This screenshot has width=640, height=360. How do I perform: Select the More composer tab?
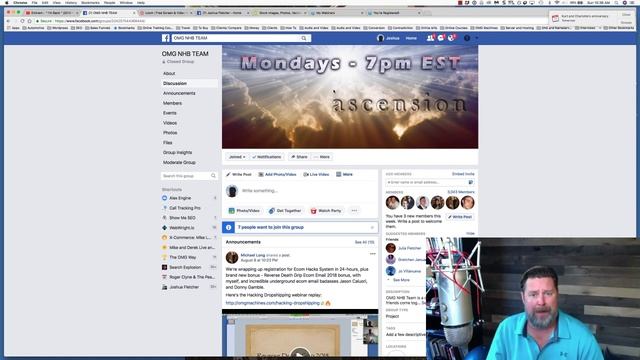pos(344,174)
